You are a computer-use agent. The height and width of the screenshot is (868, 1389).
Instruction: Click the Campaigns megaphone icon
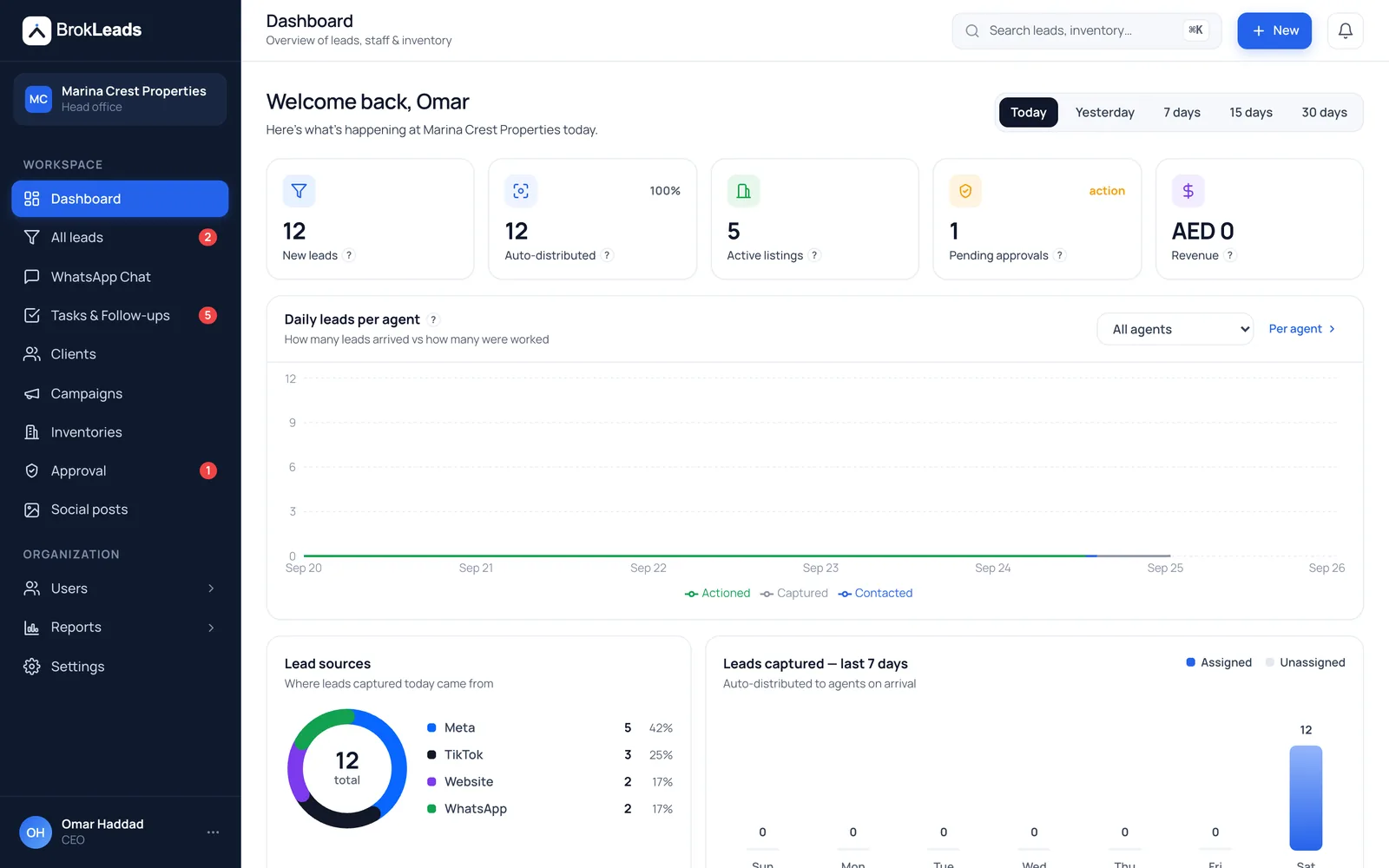coord(32,393)
